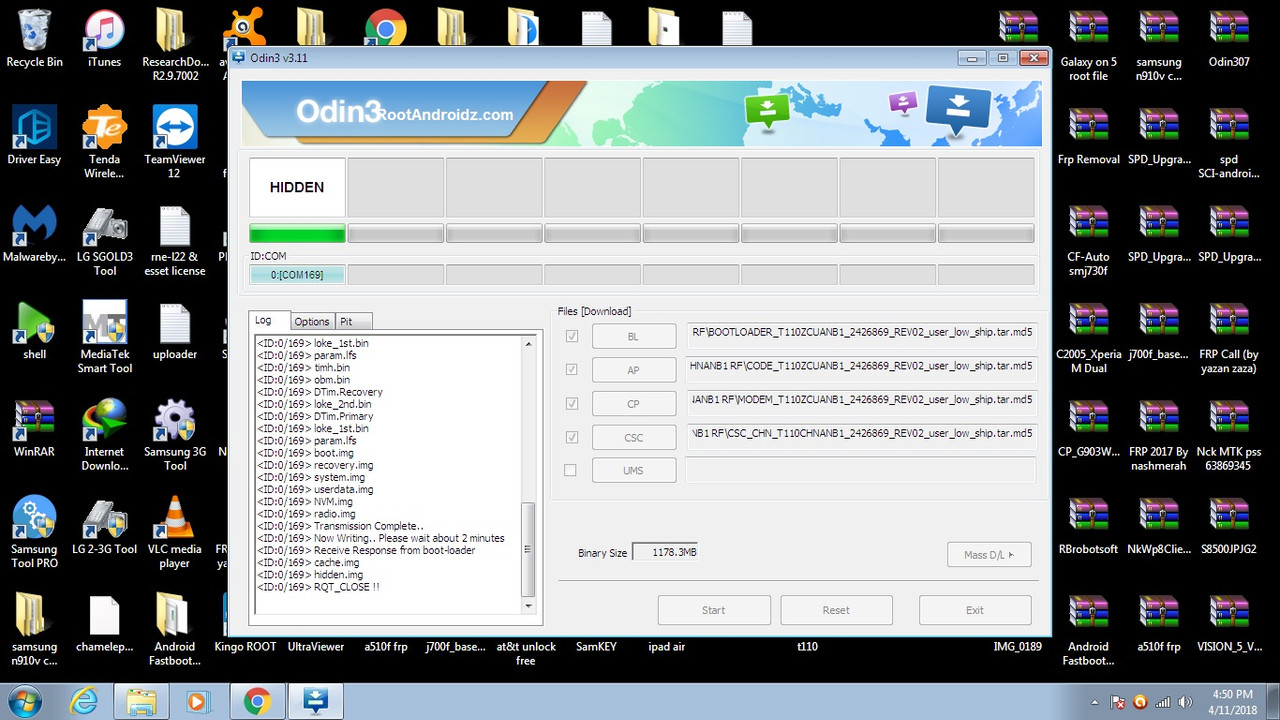Click the CODE_T110 AP file path field

(861, 369)
